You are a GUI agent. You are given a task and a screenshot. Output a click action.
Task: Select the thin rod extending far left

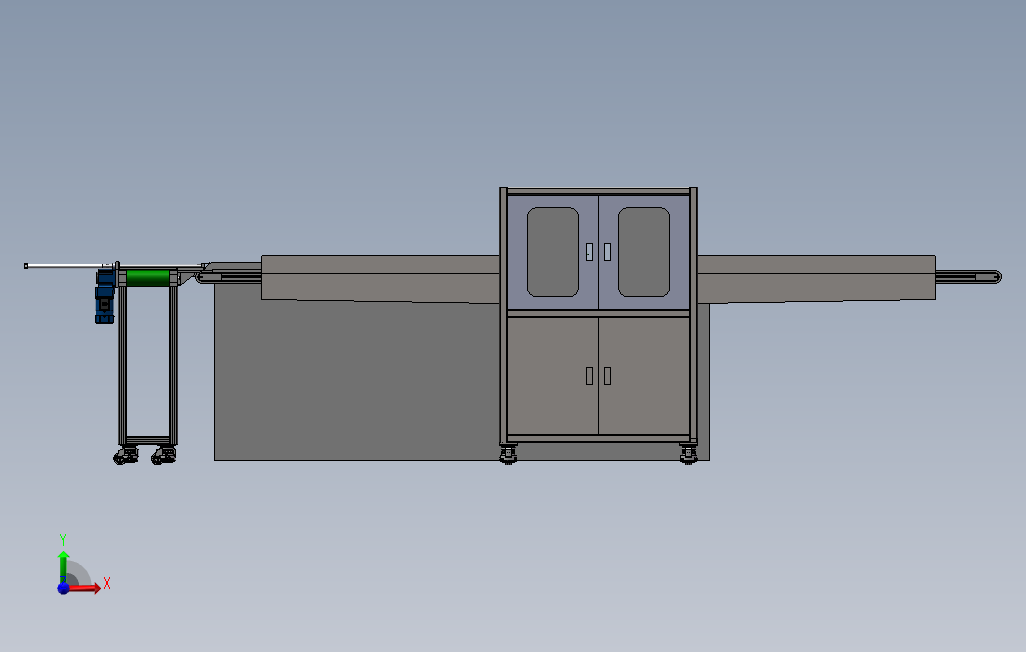tap(69, 266)
